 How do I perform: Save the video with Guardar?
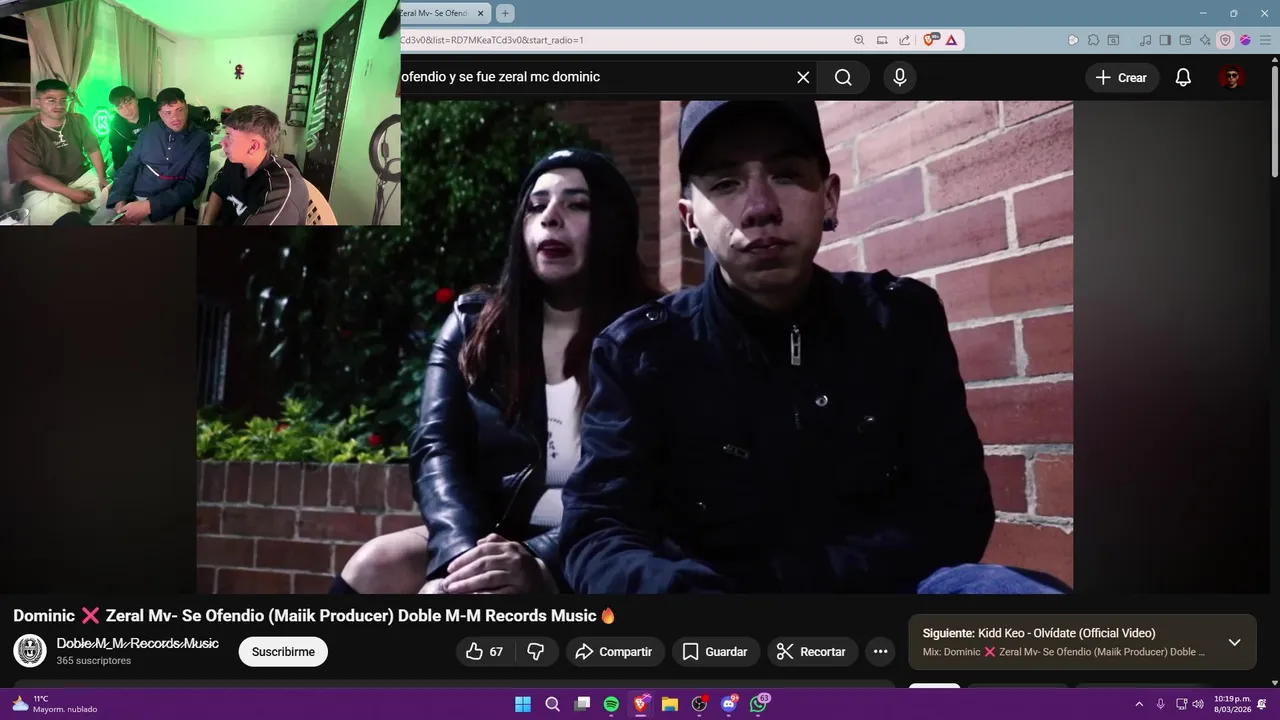(716, 652)
